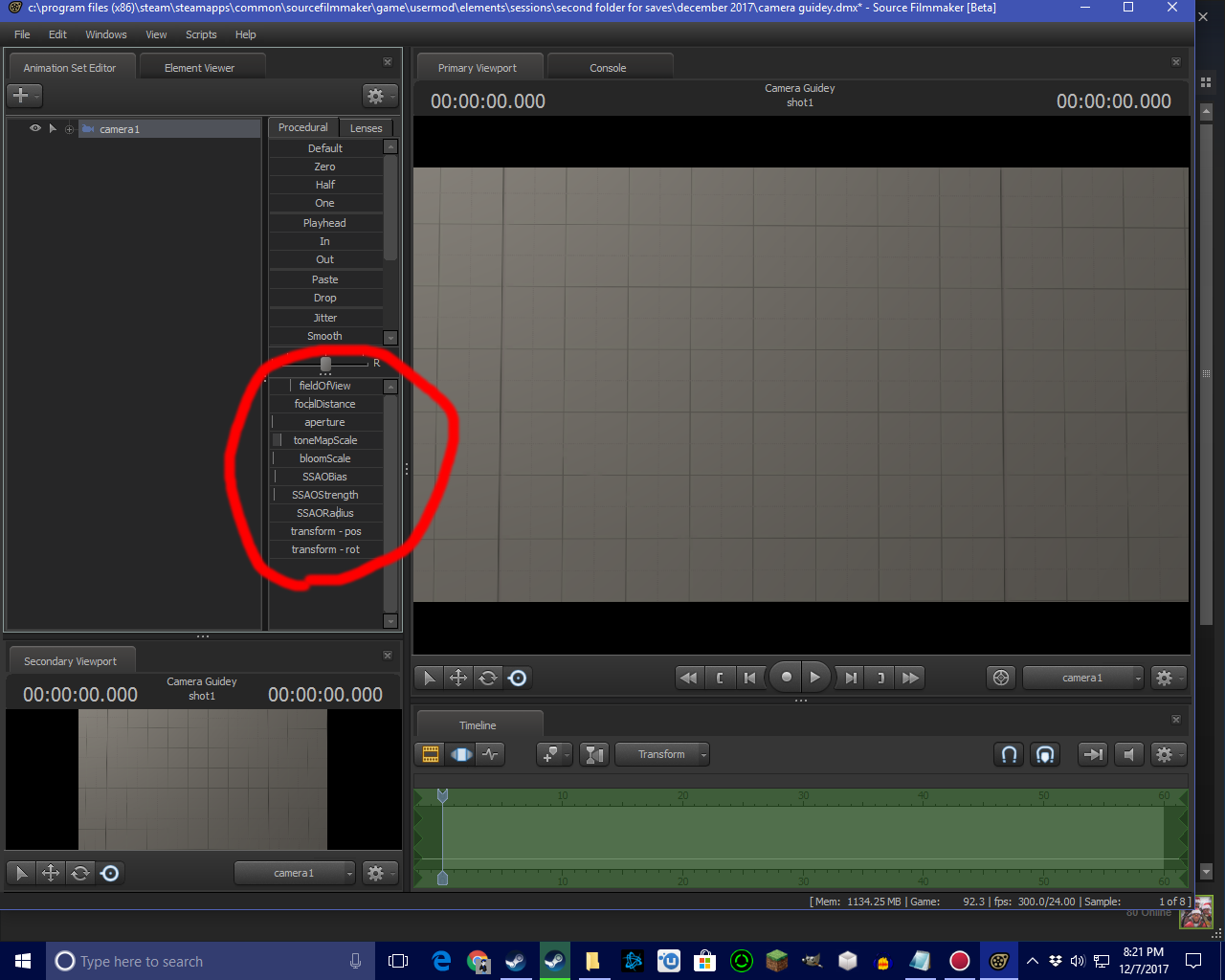
Task: Expand the camera1 animation set
Action: coord(69,129)
